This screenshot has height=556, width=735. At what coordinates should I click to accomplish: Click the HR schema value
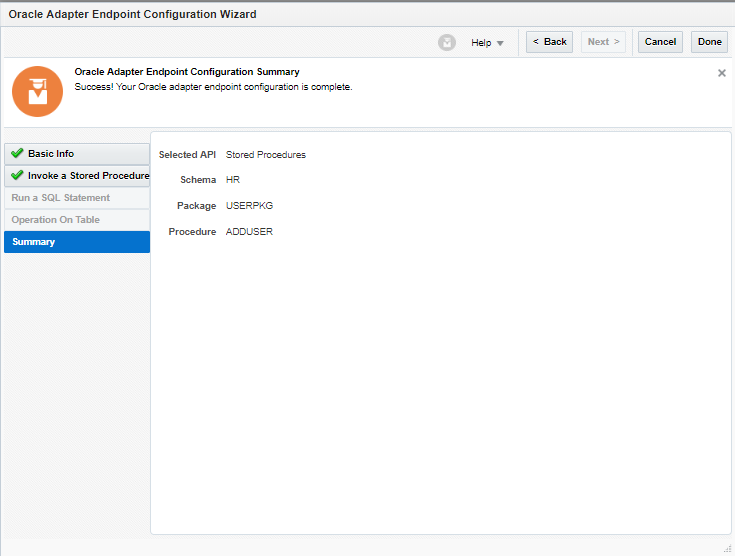[x=233, y=180]
